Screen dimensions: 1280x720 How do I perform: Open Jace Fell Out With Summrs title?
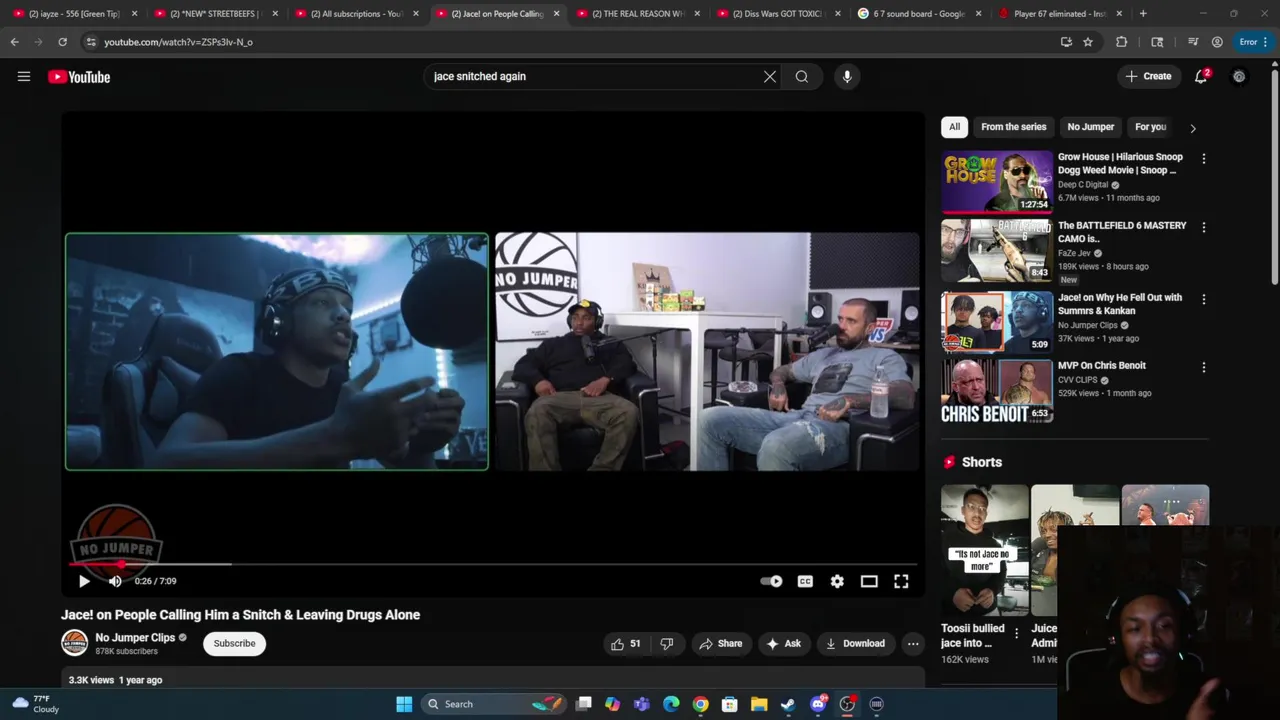coord(1120,304)
